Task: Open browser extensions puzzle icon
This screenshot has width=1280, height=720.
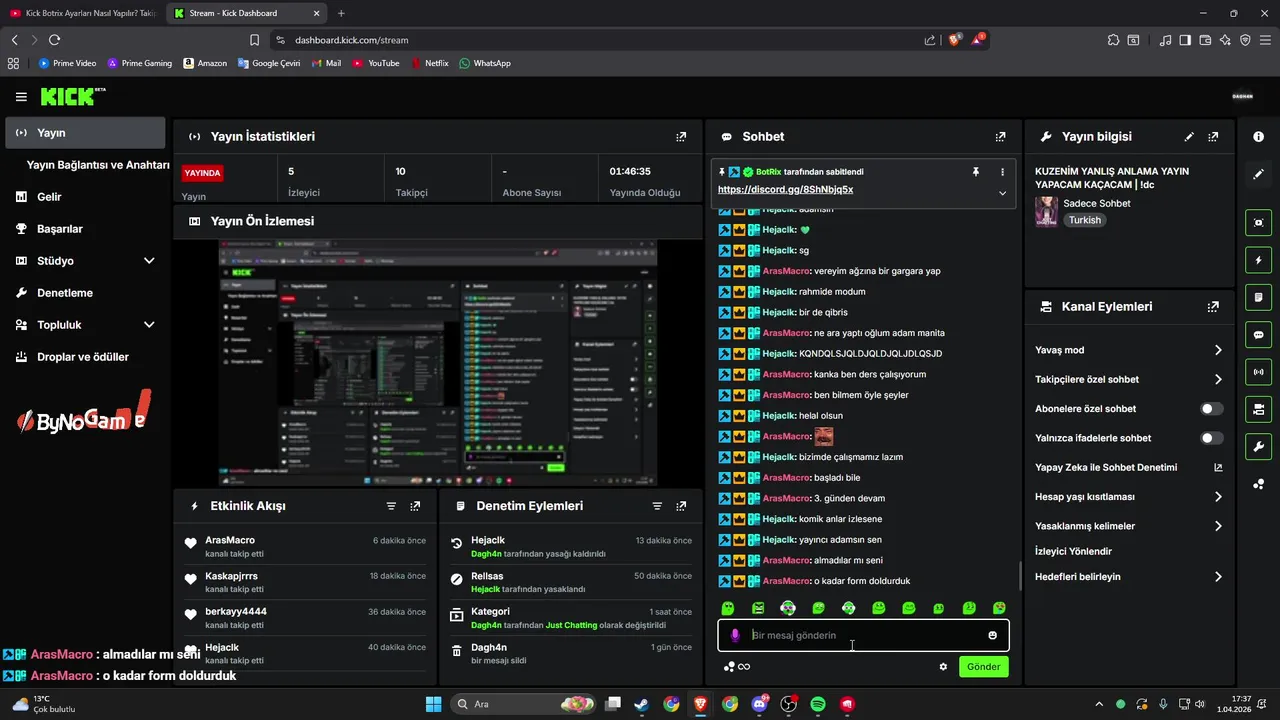Action: click(x=1113, y=40)
